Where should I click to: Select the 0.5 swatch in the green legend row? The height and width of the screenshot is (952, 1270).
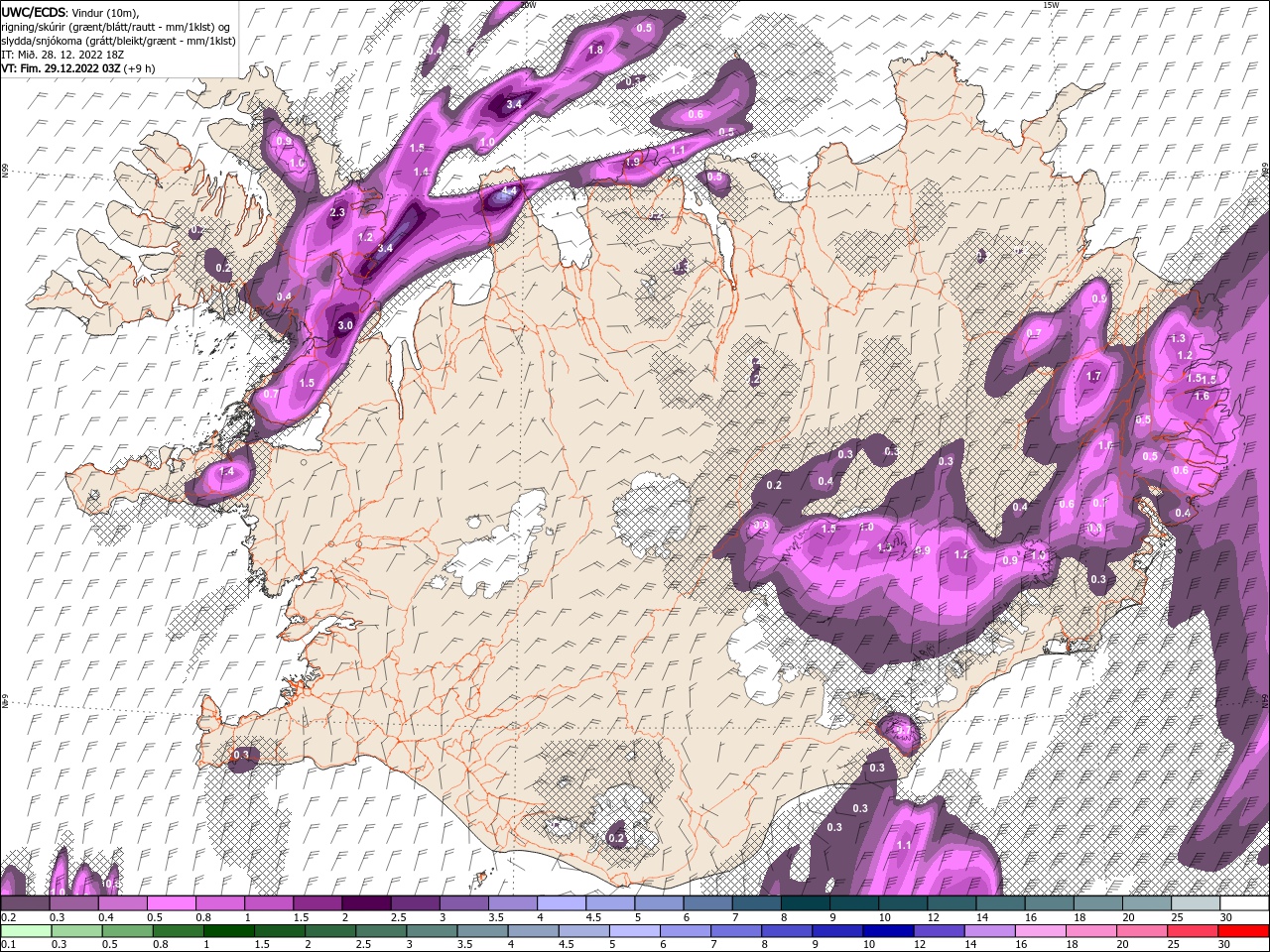(128, 931)
